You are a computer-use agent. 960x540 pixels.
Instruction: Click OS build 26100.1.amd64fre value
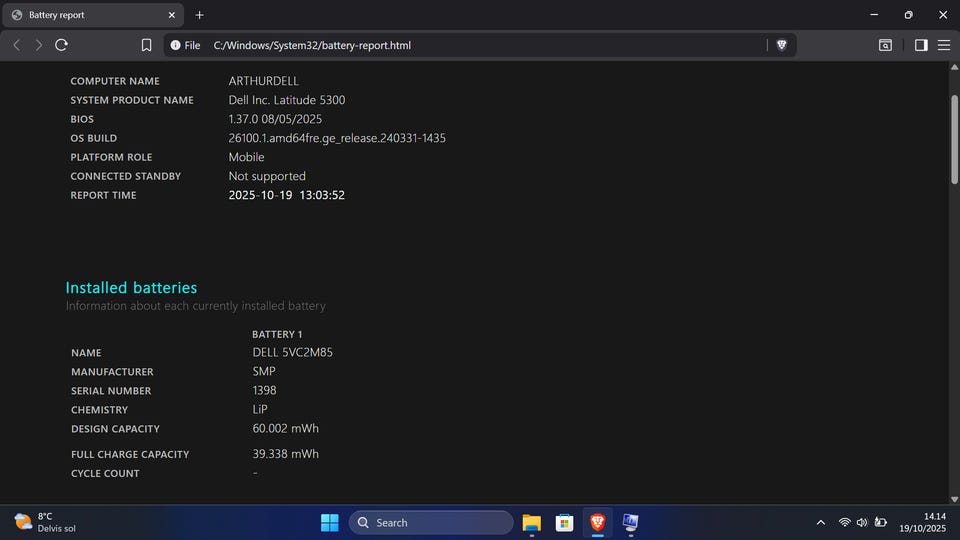tap(337, 138)
